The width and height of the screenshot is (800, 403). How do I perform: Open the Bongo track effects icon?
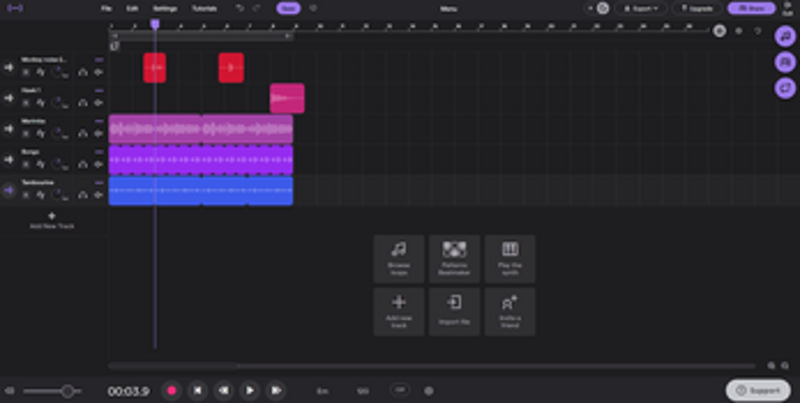(98, 164)
